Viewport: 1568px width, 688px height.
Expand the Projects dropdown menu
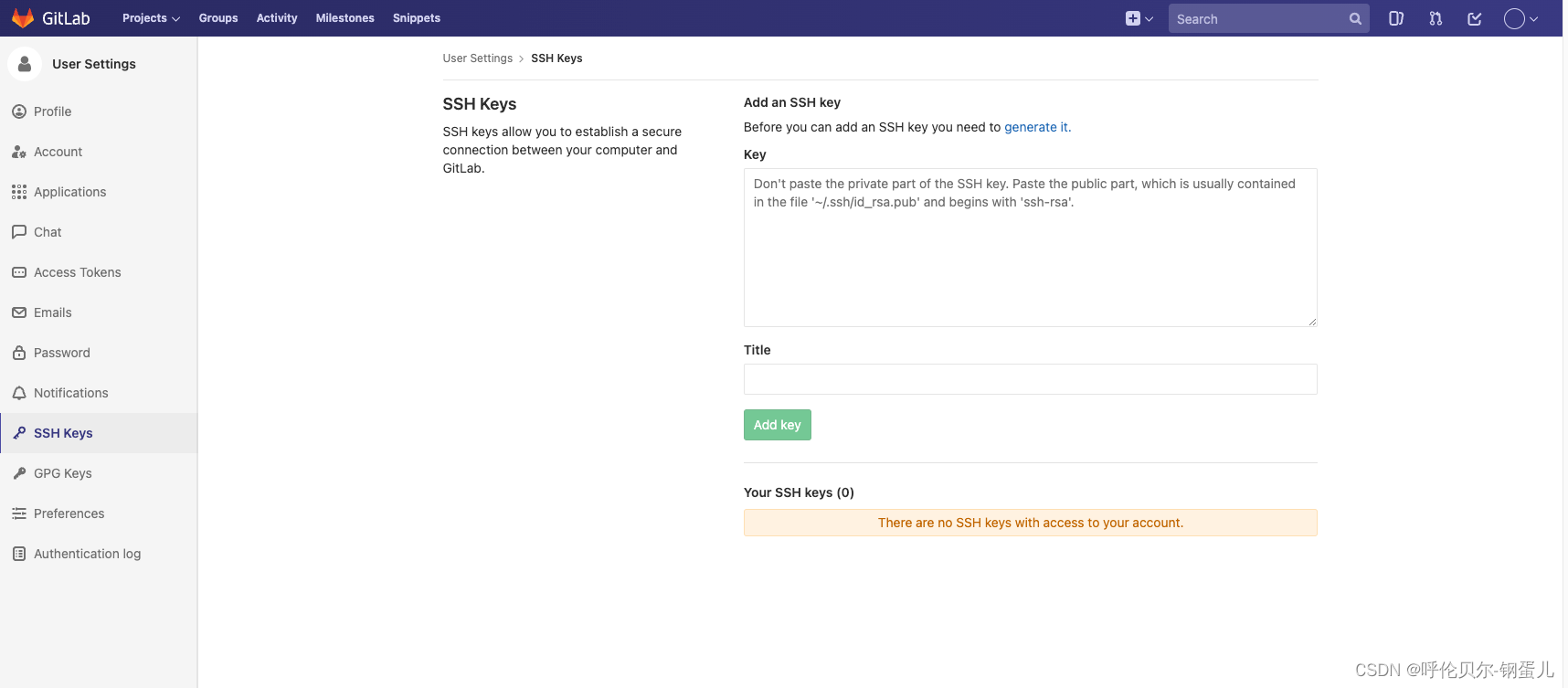(x=151, y=18)
